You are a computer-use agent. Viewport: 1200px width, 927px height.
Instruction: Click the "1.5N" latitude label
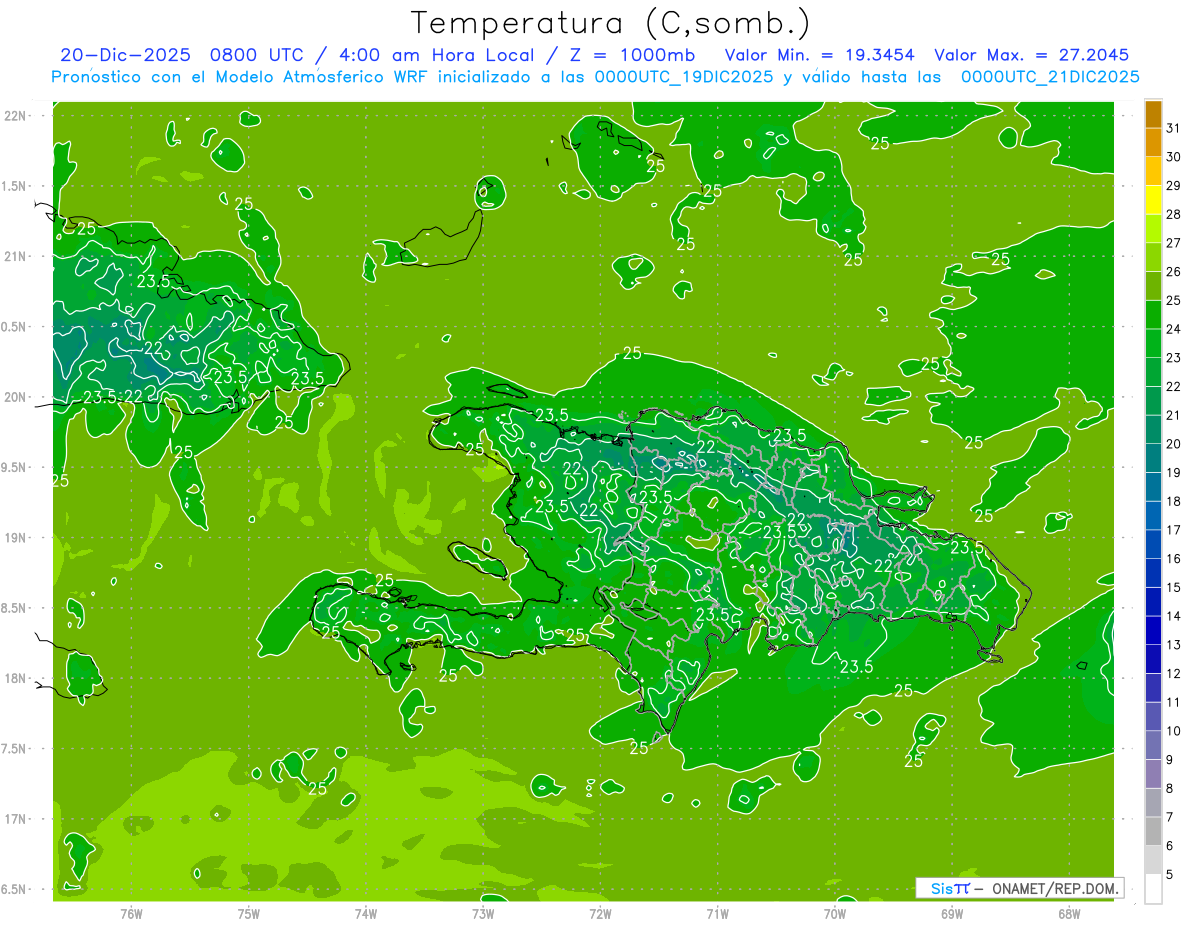[15, 186]
